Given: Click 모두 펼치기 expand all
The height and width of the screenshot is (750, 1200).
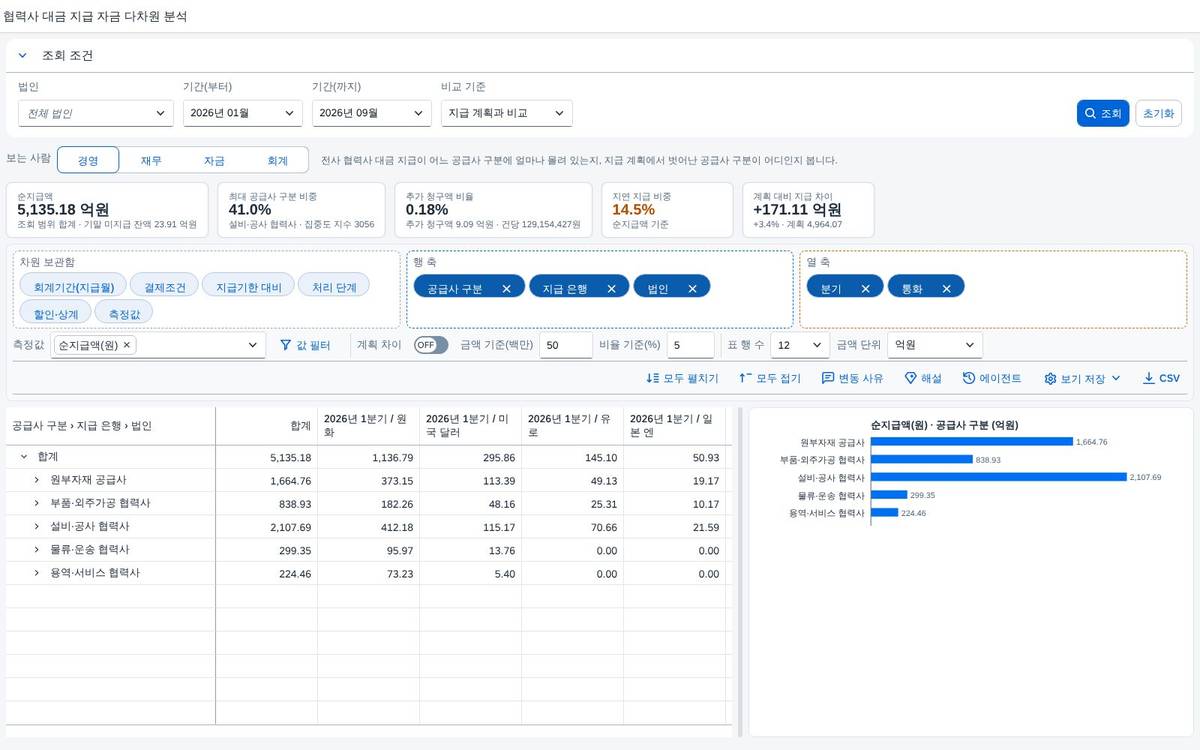Looking at the screenshot, I should tap(683, 379).
